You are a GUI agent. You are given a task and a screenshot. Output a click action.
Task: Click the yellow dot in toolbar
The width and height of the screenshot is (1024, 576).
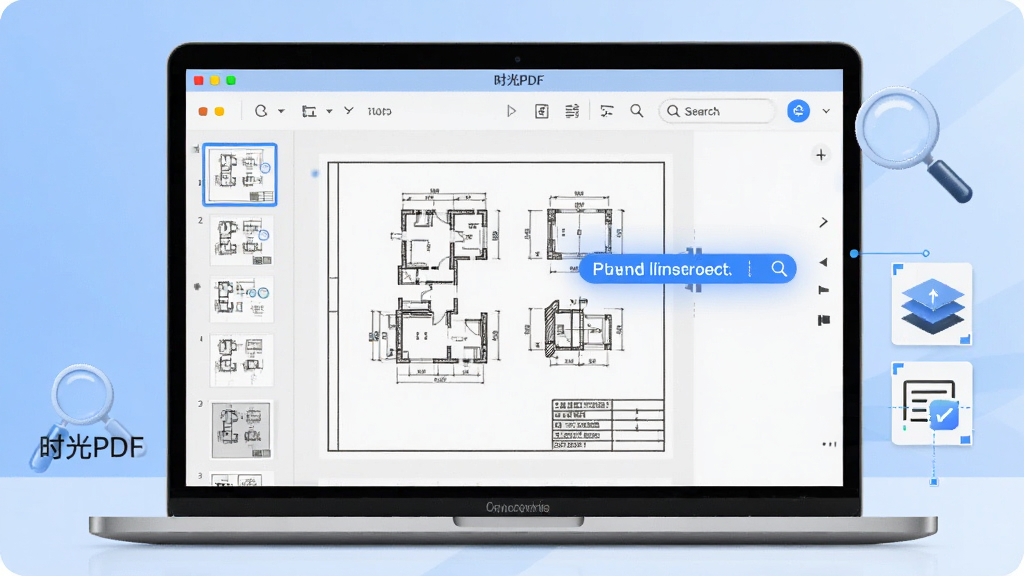[x=219, y=112]
